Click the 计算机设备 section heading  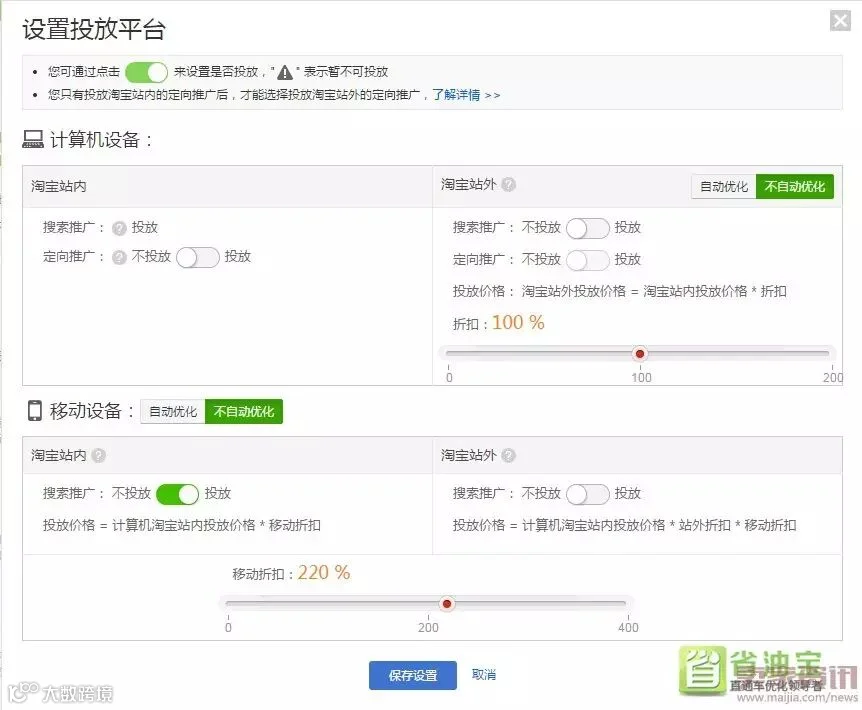101,140
